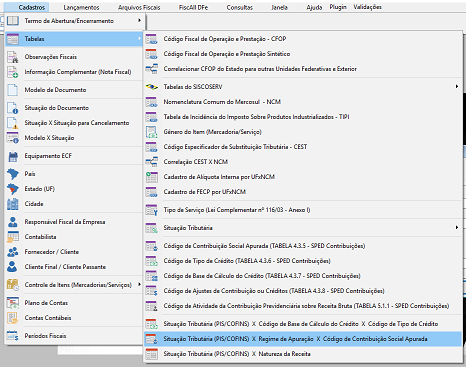Click the Cidade buildings icon
The height and width of the screenshot is (367, 466).
pos(13,204)
